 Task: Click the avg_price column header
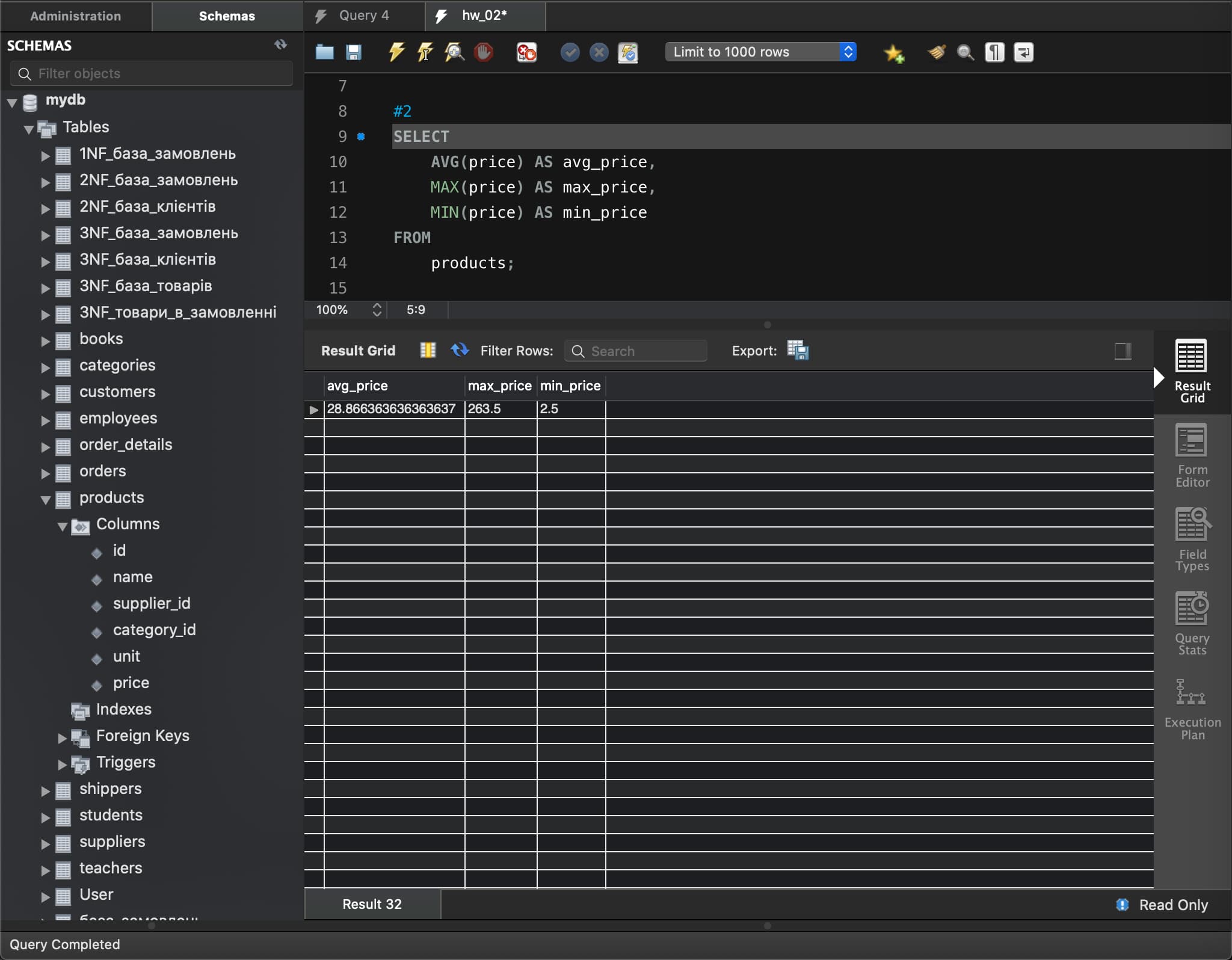click(394, 386)
